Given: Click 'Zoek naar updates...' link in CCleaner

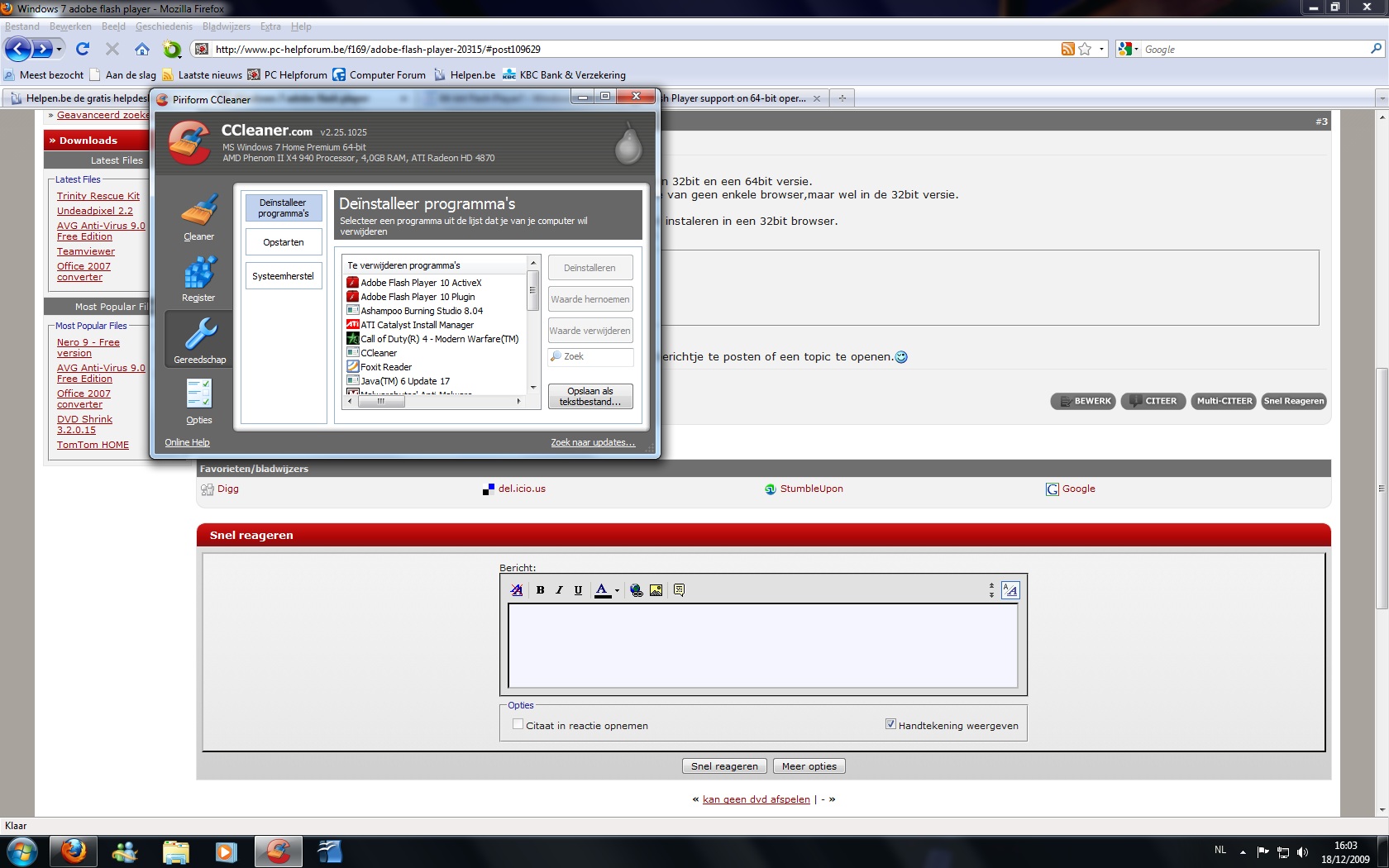Looking at the screenshot, I should [x=593, y=443].
